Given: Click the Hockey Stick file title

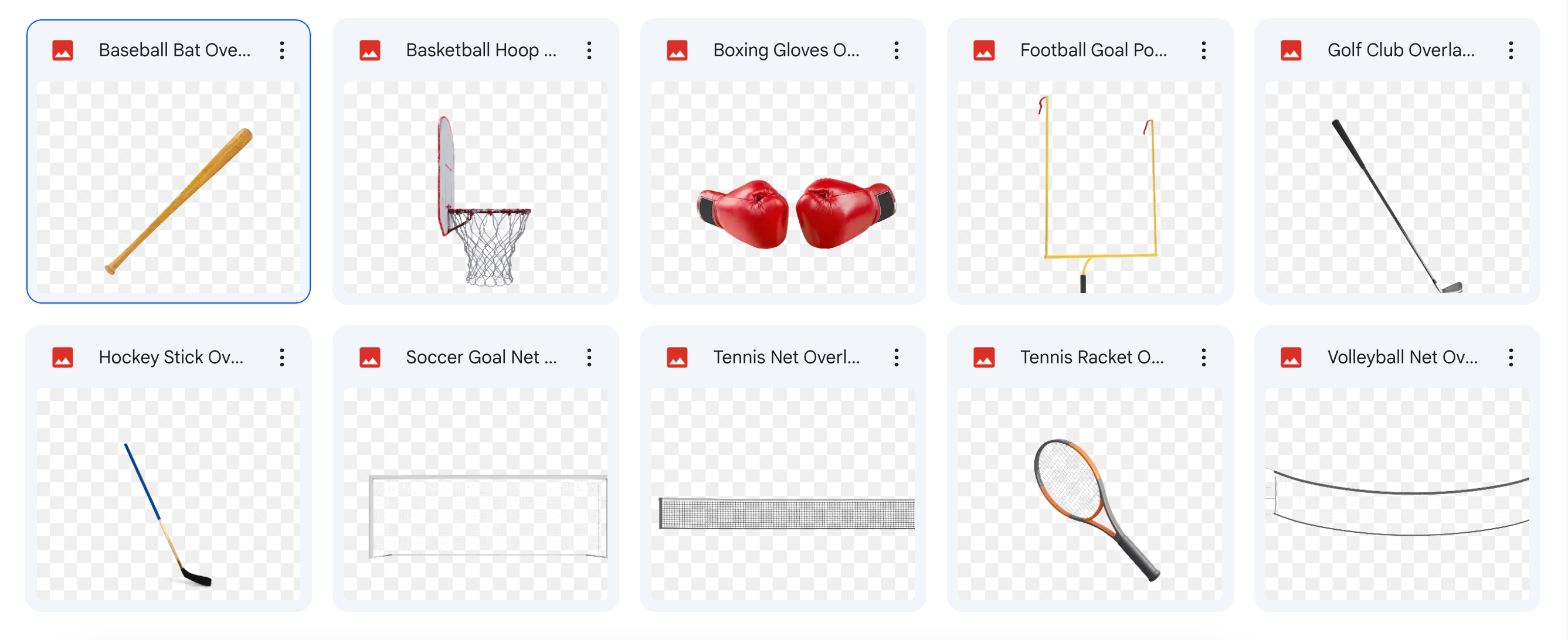Looking at the screenshot, I should click(x=171, y=358).
